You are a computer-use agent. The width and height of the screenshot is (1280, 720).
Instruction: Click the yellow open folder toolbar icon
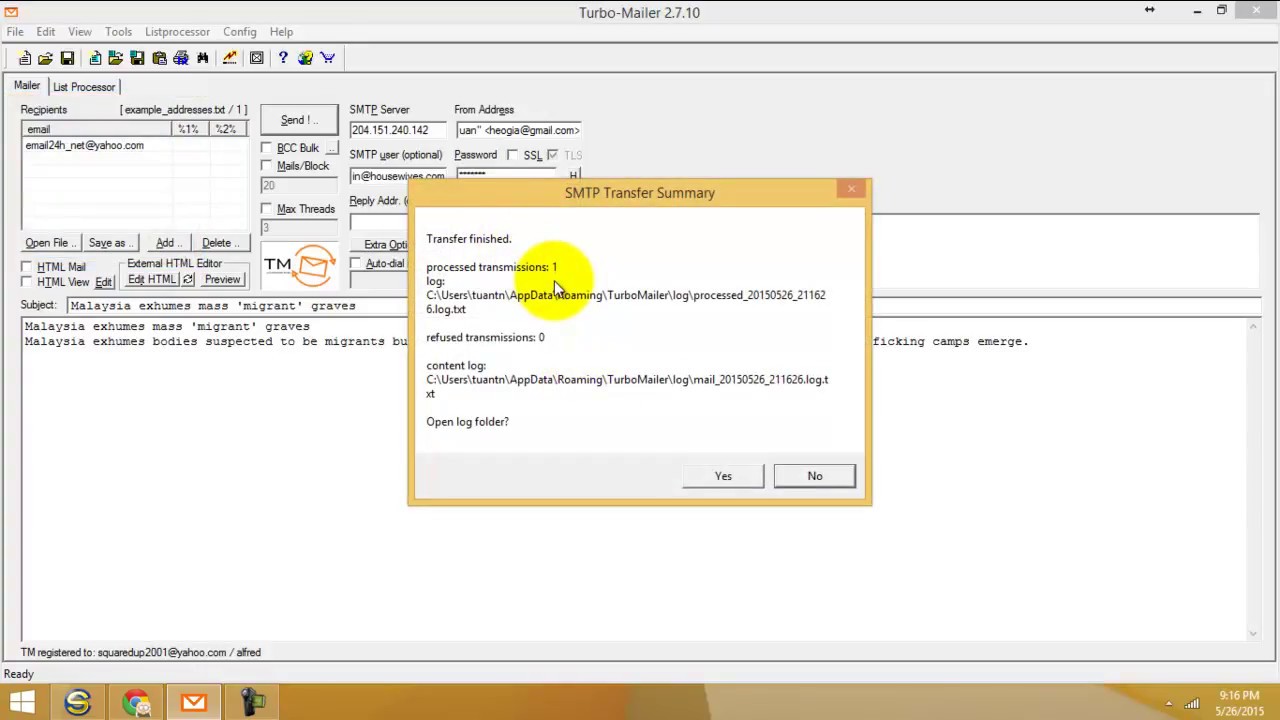tap(46, 58)
